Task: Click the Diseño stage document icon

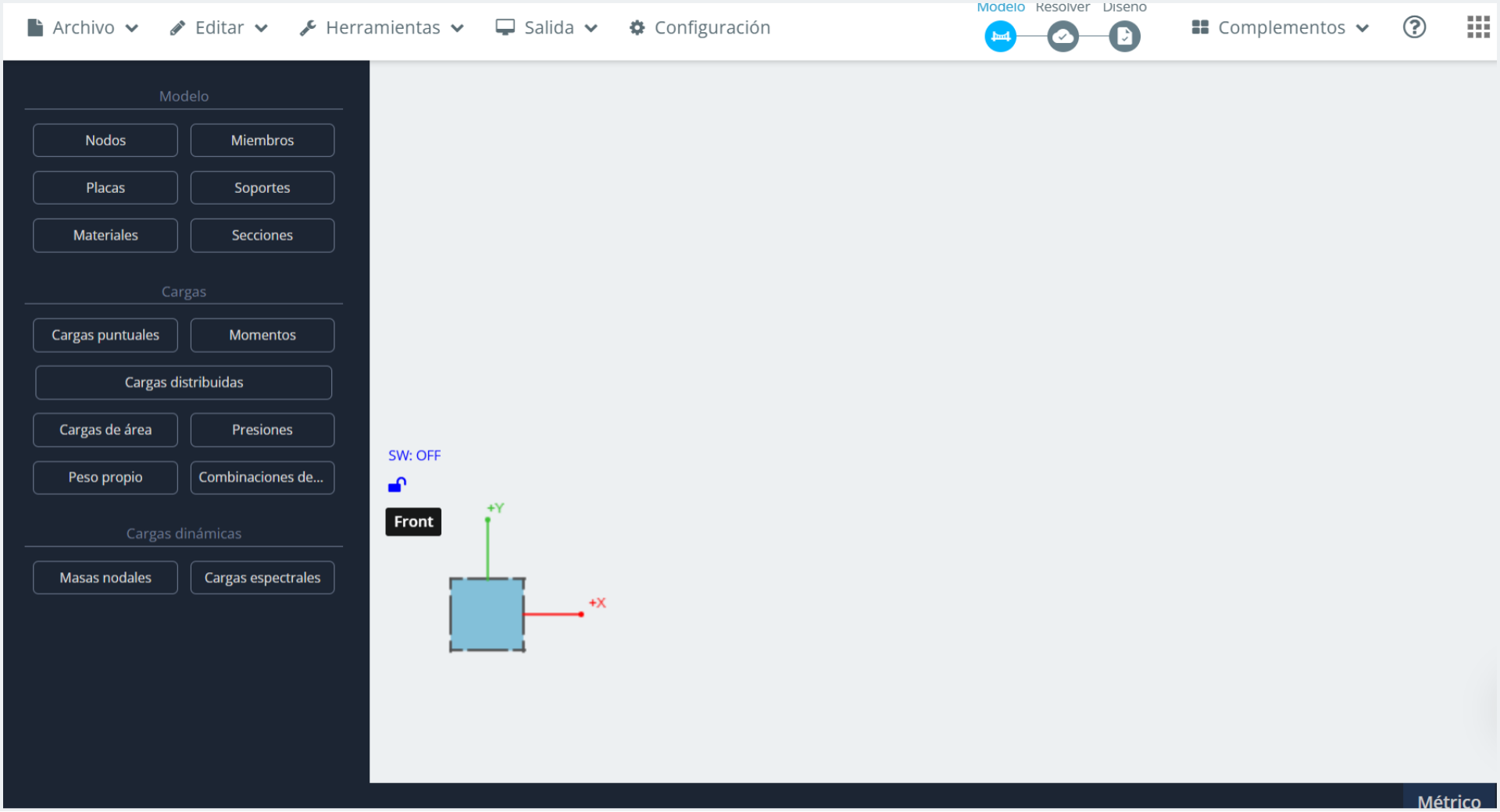Action: (1124, 37)
